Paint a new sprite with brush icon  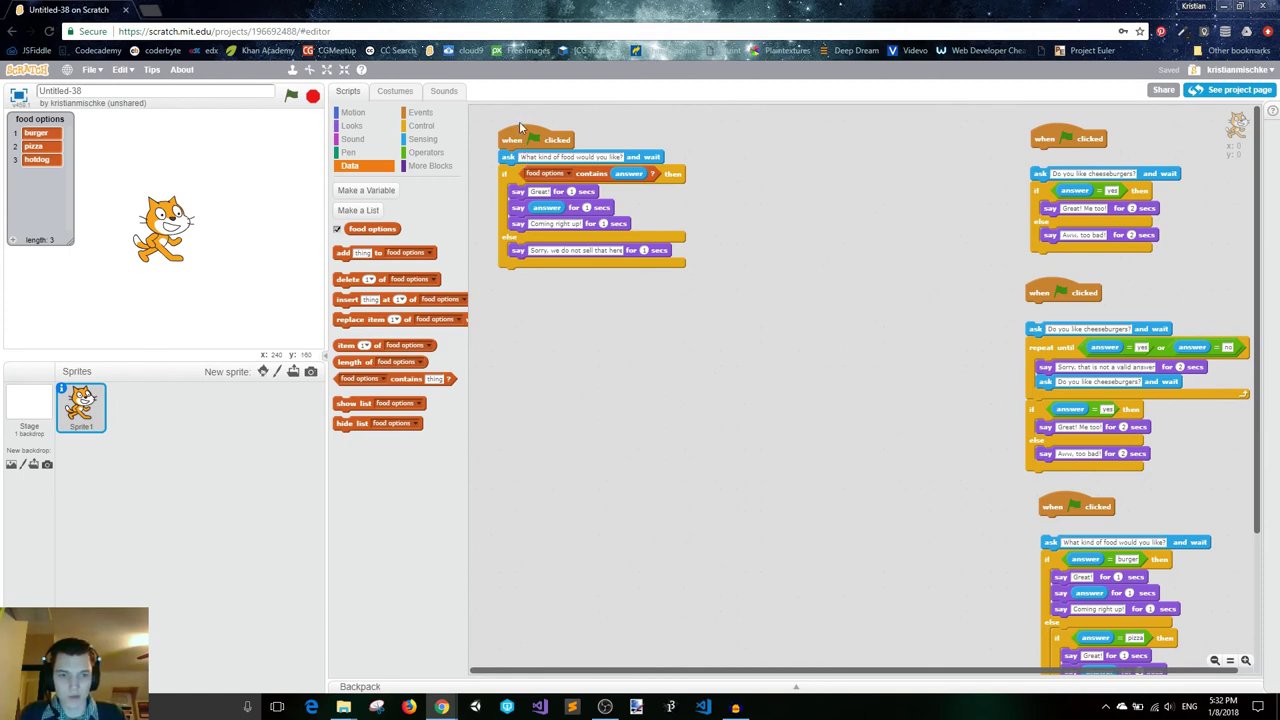click(278, 372)
